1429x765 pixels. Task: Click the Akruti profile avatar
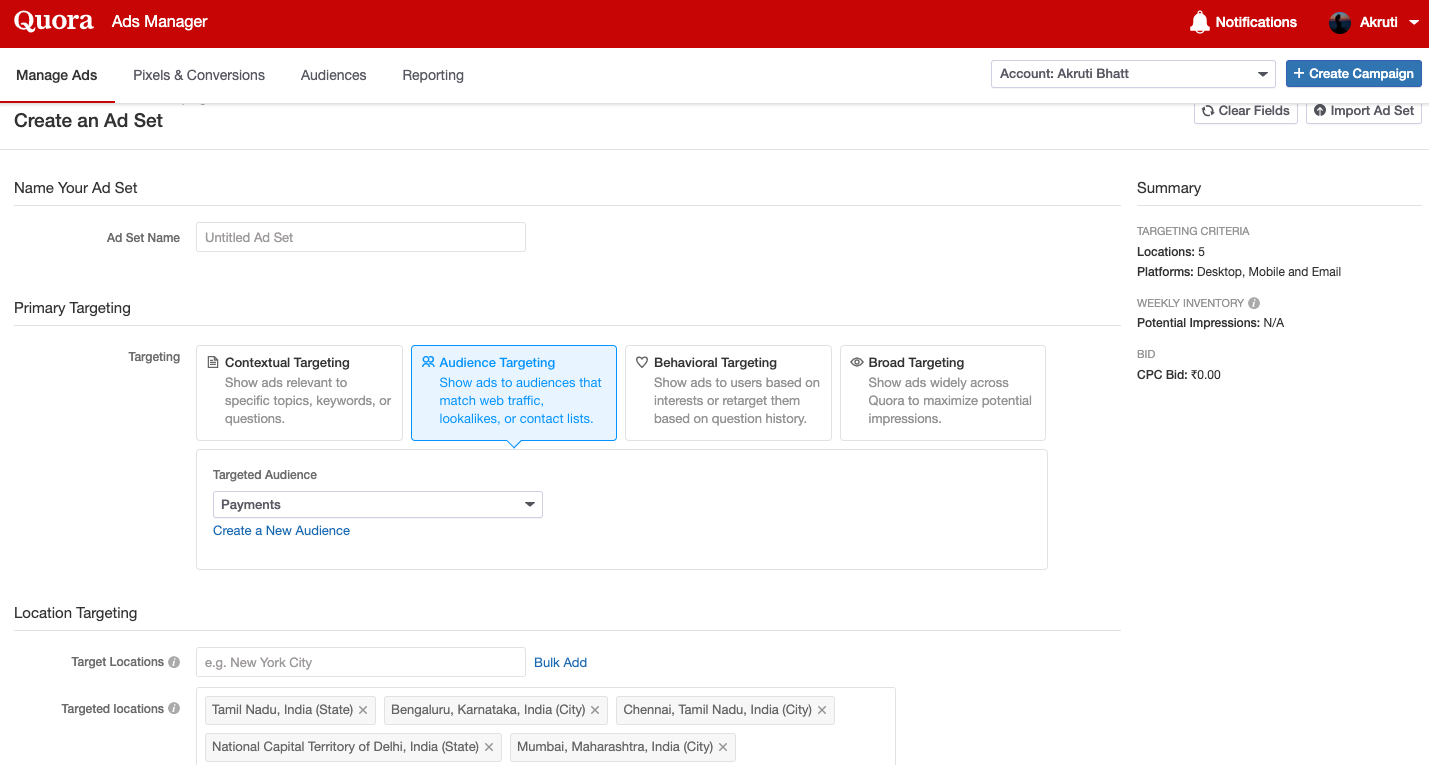click(x=1340, y=22)
